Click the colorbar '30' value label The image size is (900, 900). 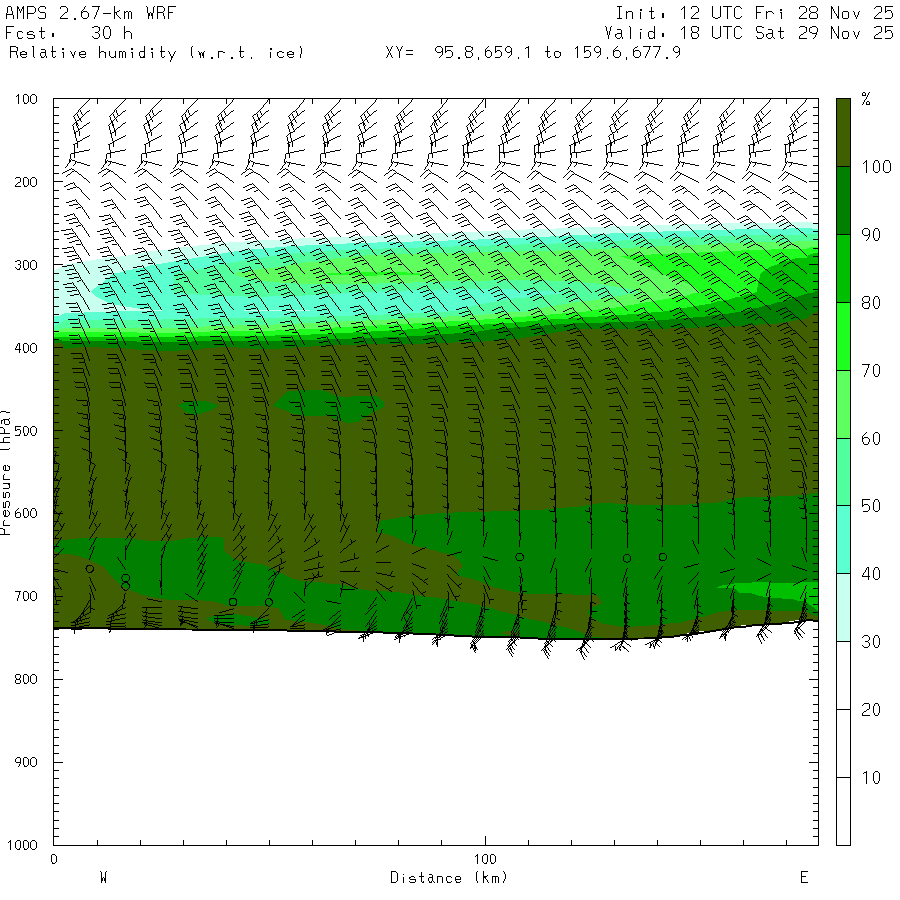click(x=871, y=642)
